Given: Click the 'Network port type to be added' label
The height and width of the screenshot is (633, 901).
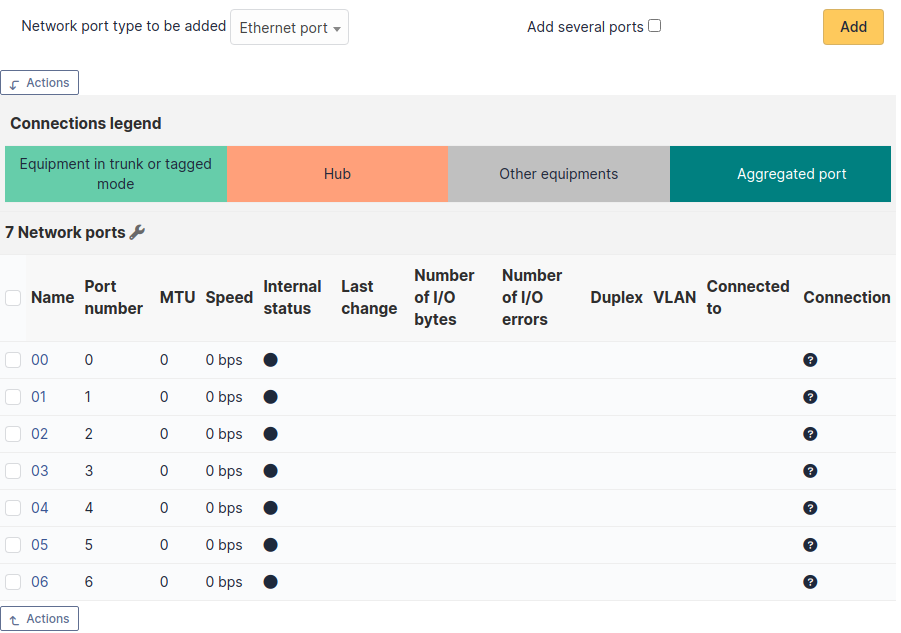Looking at the screenshot, I should [124, 26].
